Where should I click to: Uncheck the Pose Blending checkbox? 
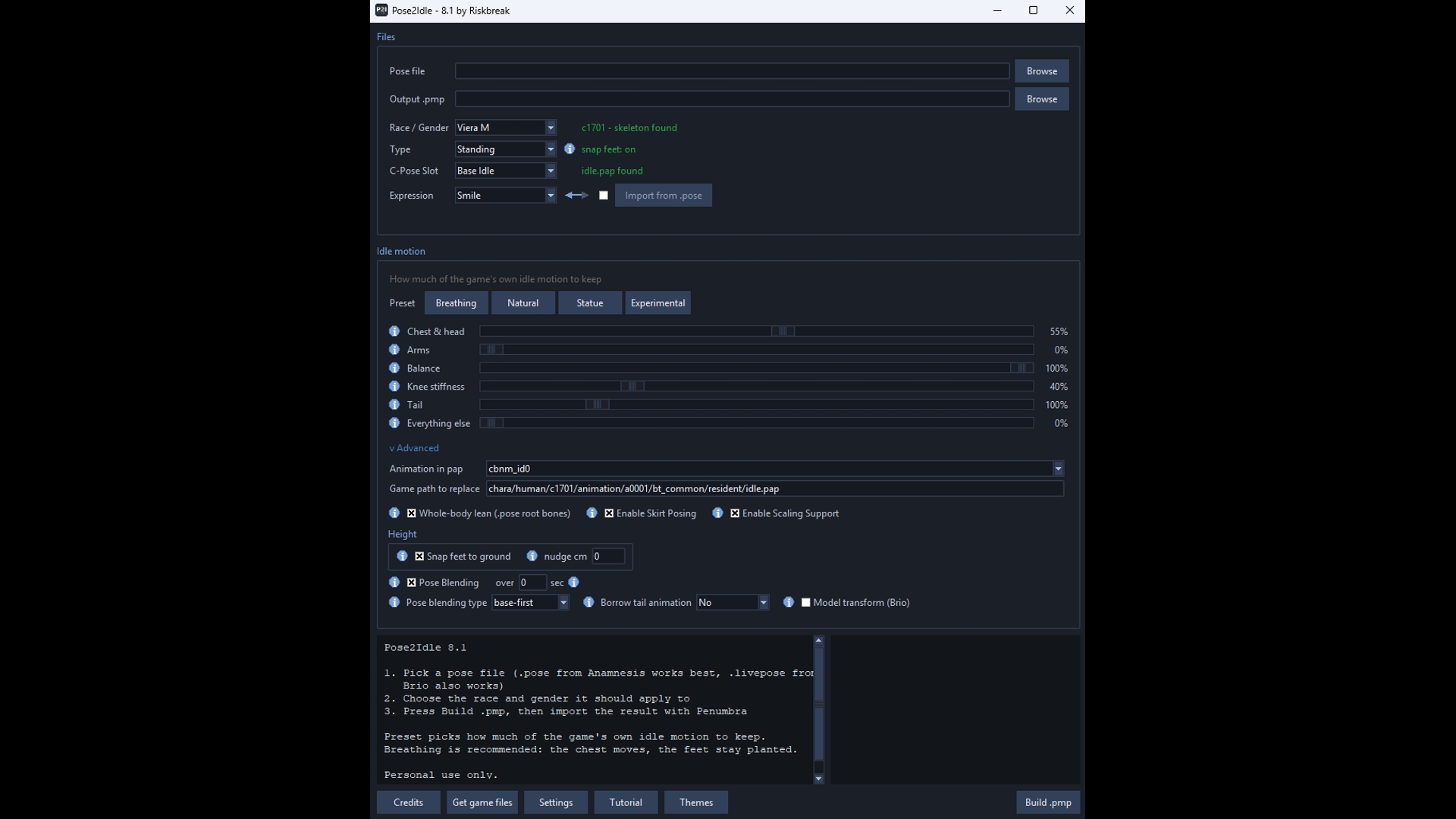pos(412,582)
